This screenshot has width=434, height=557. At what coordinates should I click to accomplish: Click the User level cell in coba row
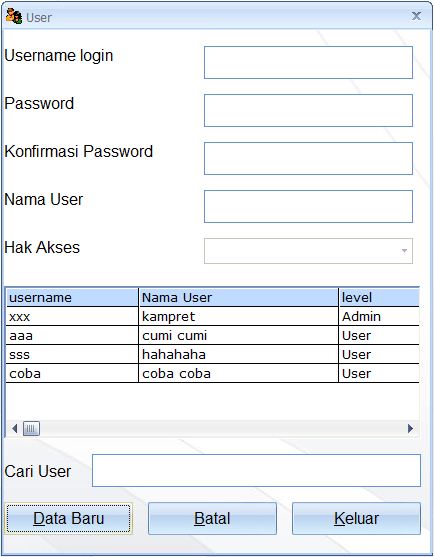pos(379,373)
